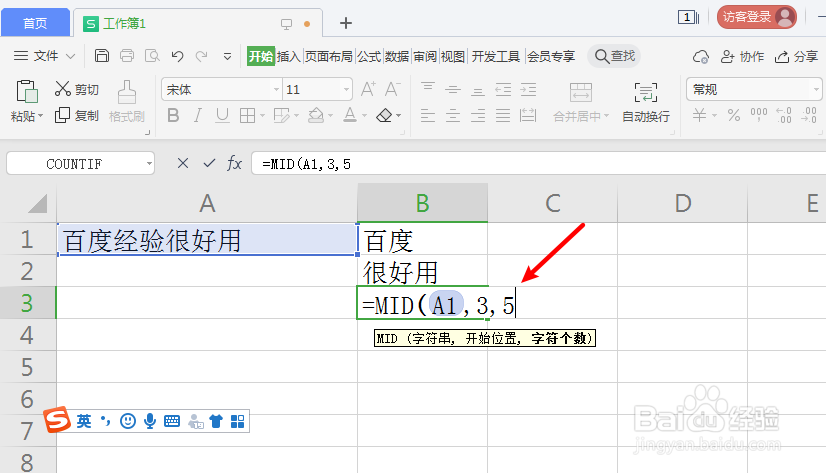Click the 协作 collaborate button
The image size is (826, 473).
coord(742,56)
